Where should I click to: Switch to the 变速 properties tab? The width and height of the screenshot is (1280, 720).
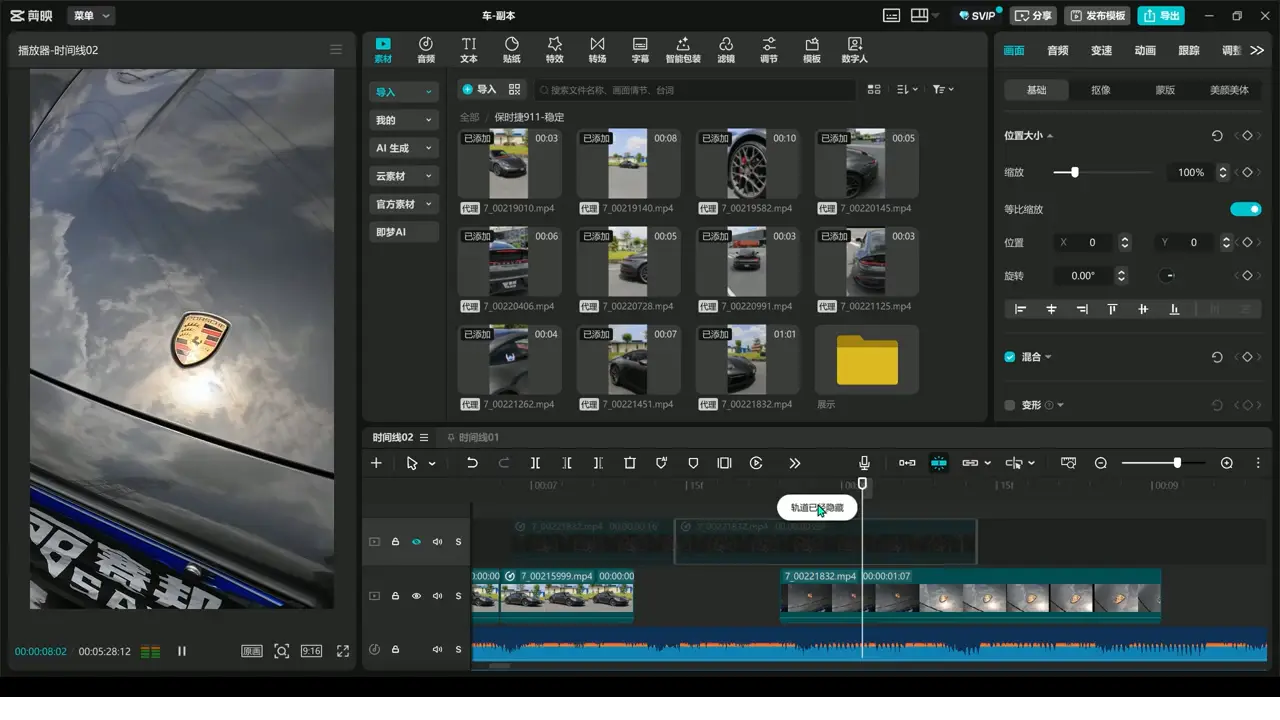click(x=1101, y=50)
